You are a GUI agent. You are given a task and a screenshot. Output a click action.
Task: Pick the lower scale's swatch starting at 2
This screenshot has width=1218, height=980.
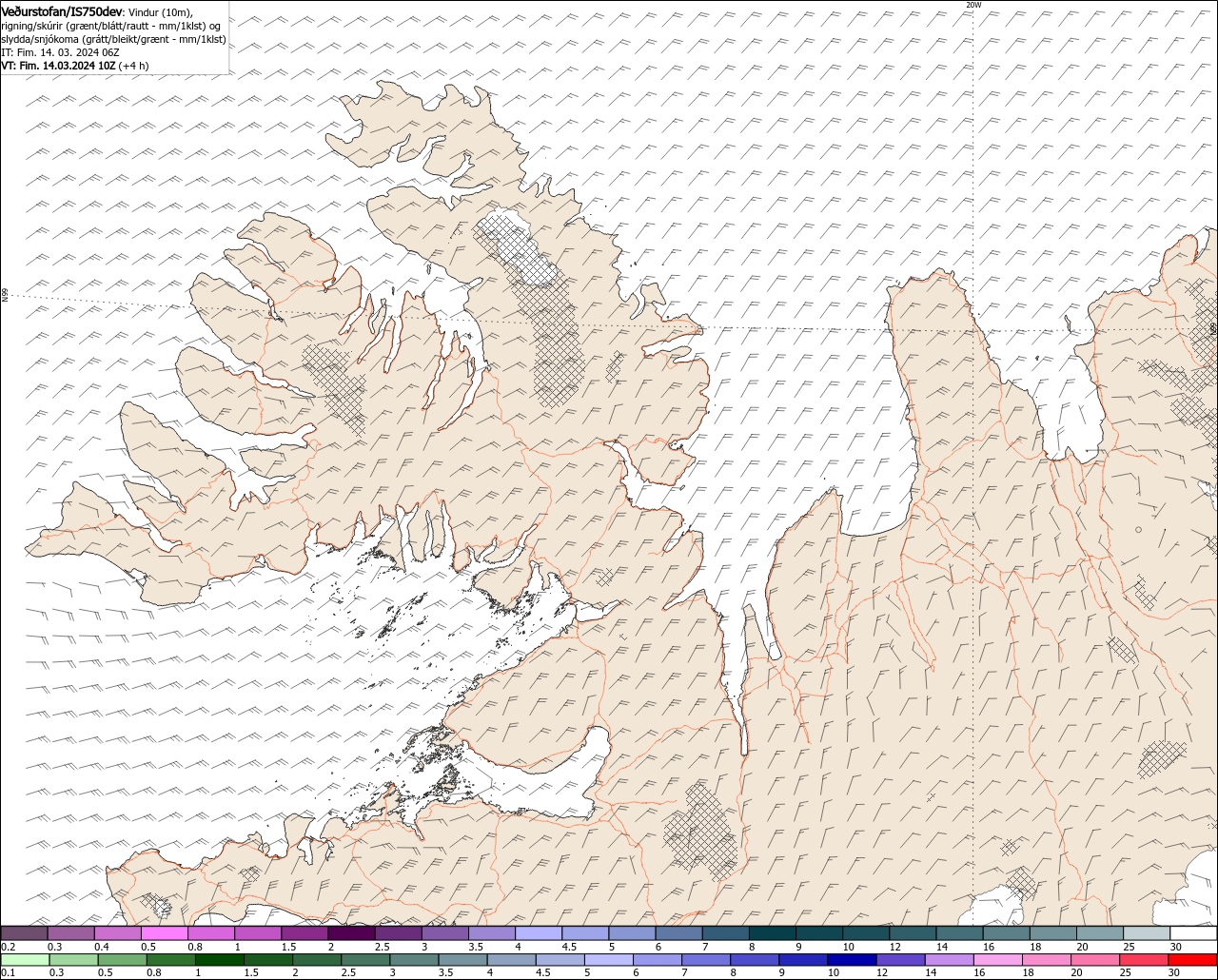(317, 960)
